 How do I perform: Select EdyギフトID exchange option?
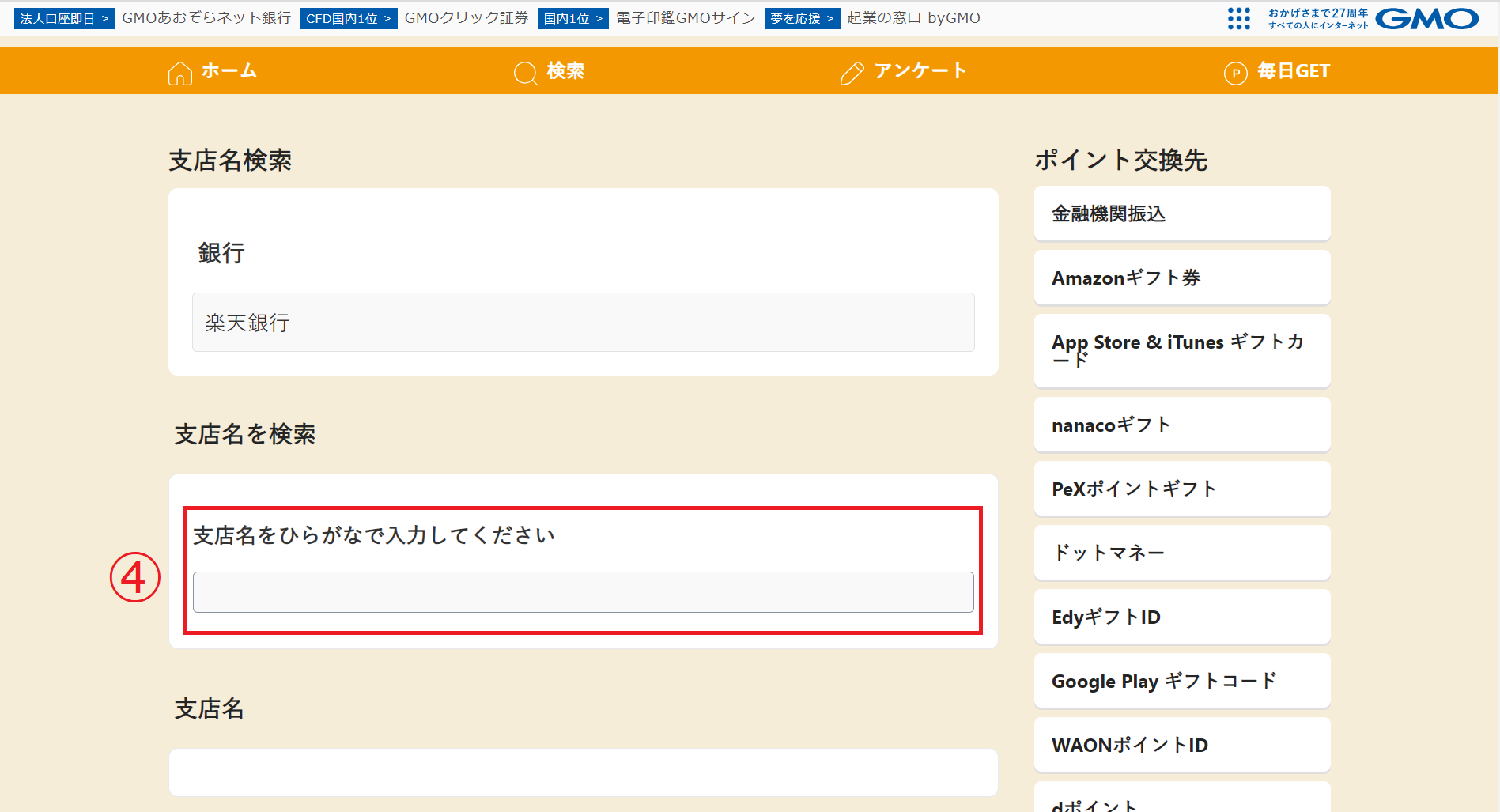(x=1182, y=617)
